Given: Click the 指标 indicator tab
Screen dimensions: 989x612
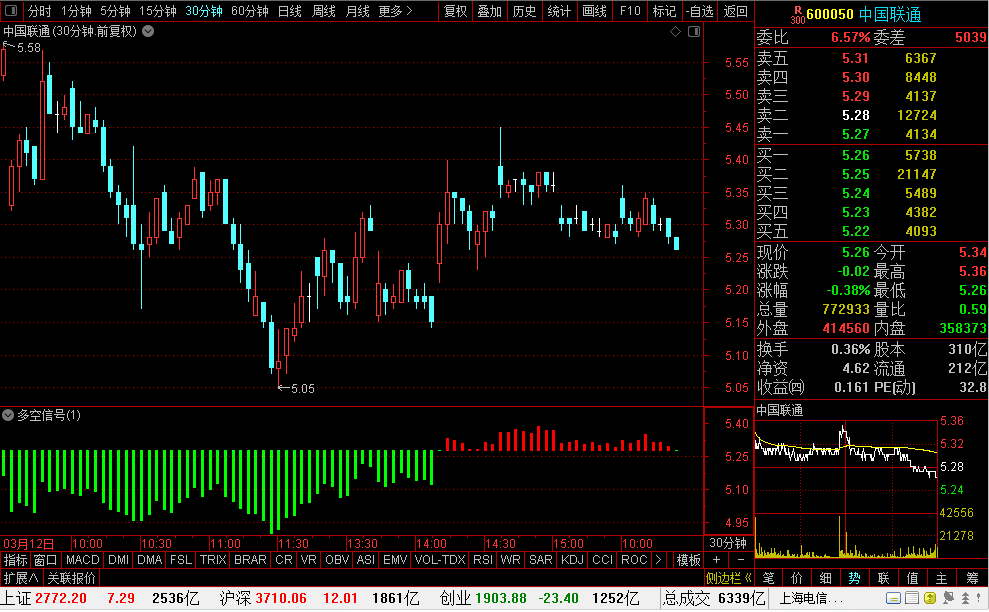Looking at the screenshot, I should coord(15,560).
